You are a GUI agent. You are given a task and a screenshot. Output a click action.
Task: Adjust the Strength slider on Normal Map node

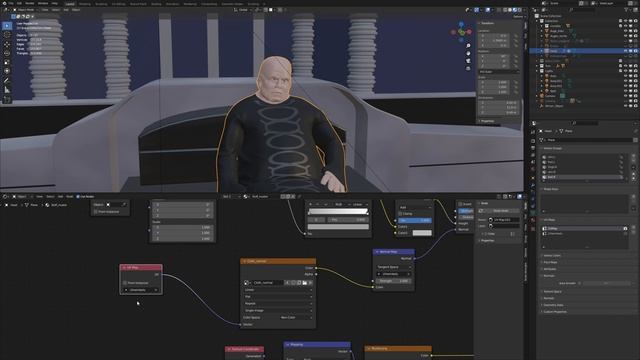[394, 281]
